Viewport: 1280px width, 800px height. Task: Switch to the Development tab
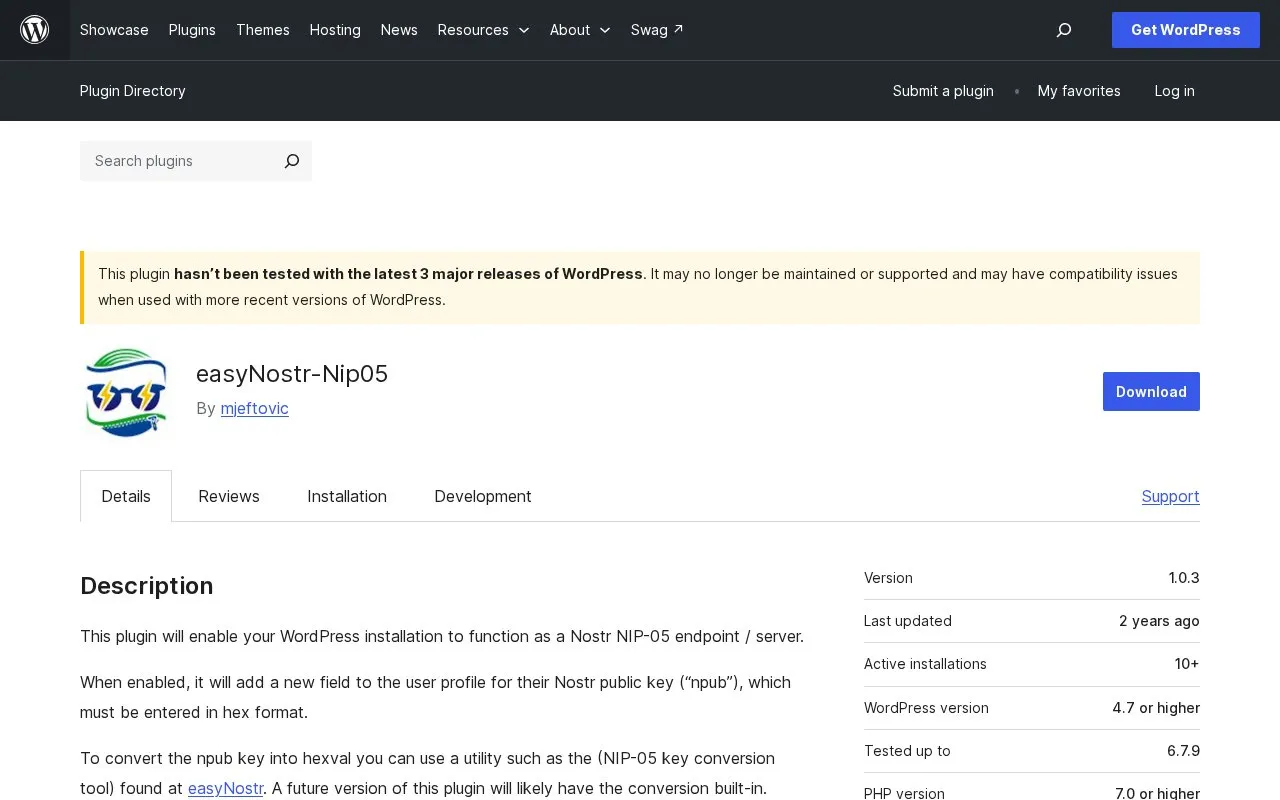point(483,496)
